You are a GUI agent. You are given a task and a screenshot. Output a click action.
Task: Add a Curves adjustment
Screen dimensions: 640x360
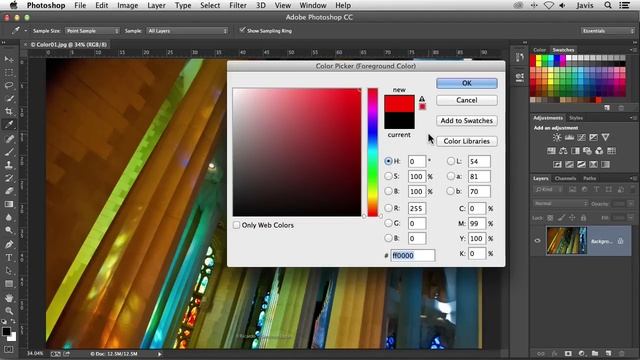[x=581, y=138]
